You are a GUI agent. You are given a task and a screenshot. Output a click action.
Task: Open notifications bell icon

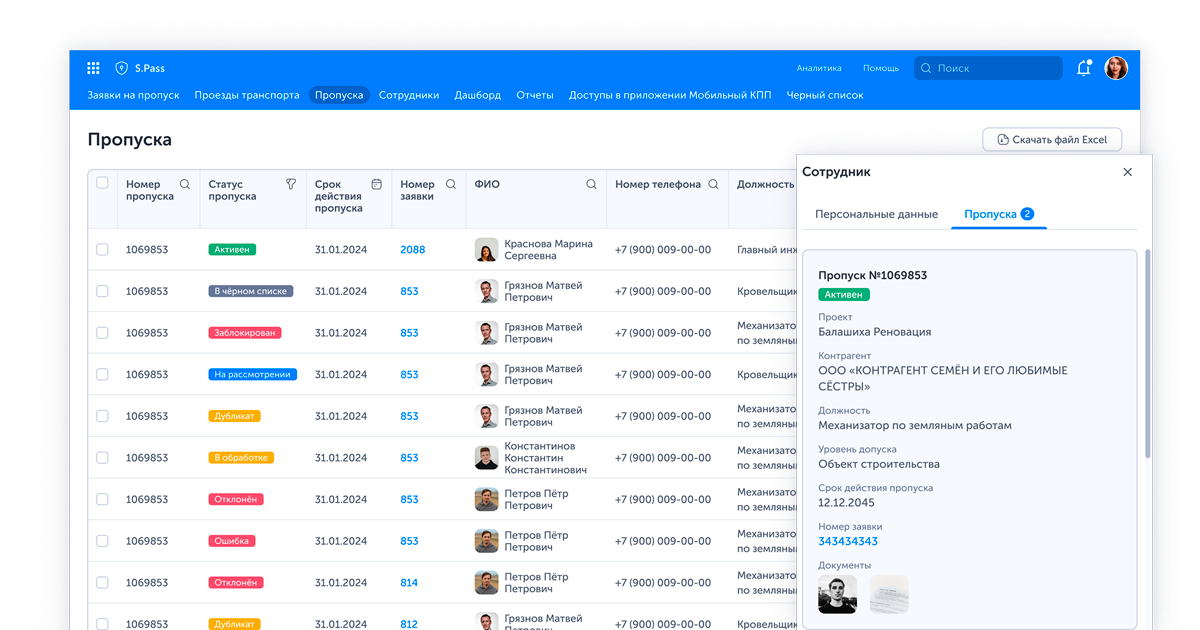[1083, 68]
